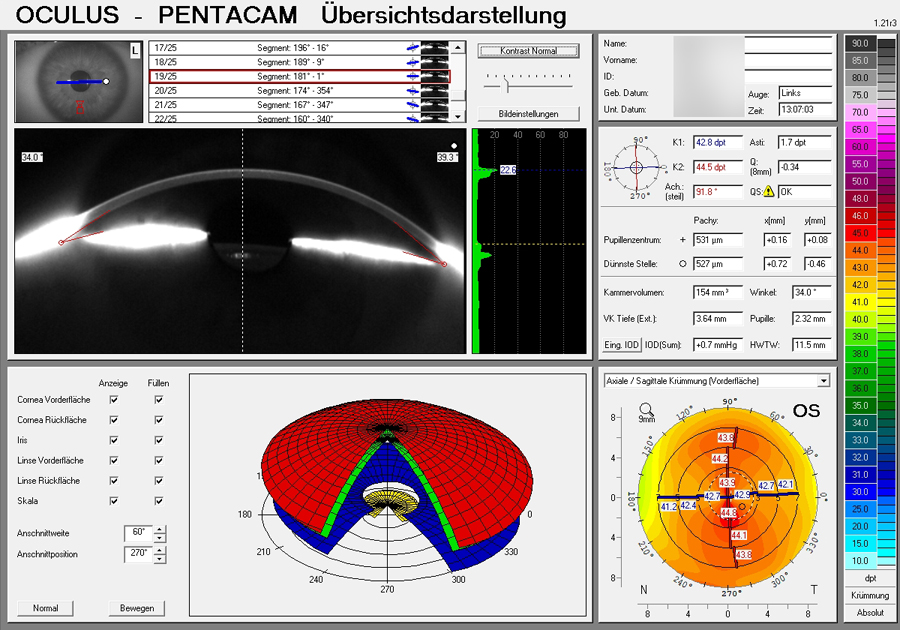The width and height of the screenshot is (900, 630).
Task: Click segment list scrollbar down arrow
Action: coord(457,116)
